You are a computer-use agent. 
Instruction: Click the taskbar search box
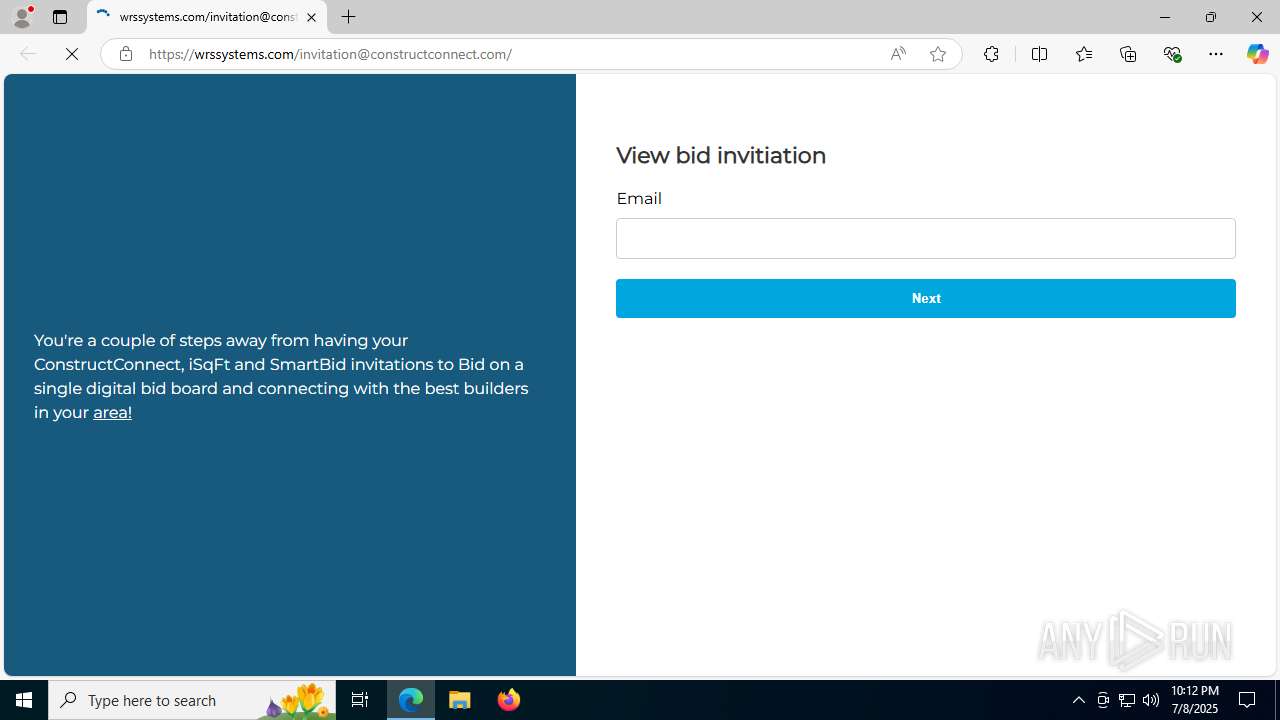tap(192, 700)
